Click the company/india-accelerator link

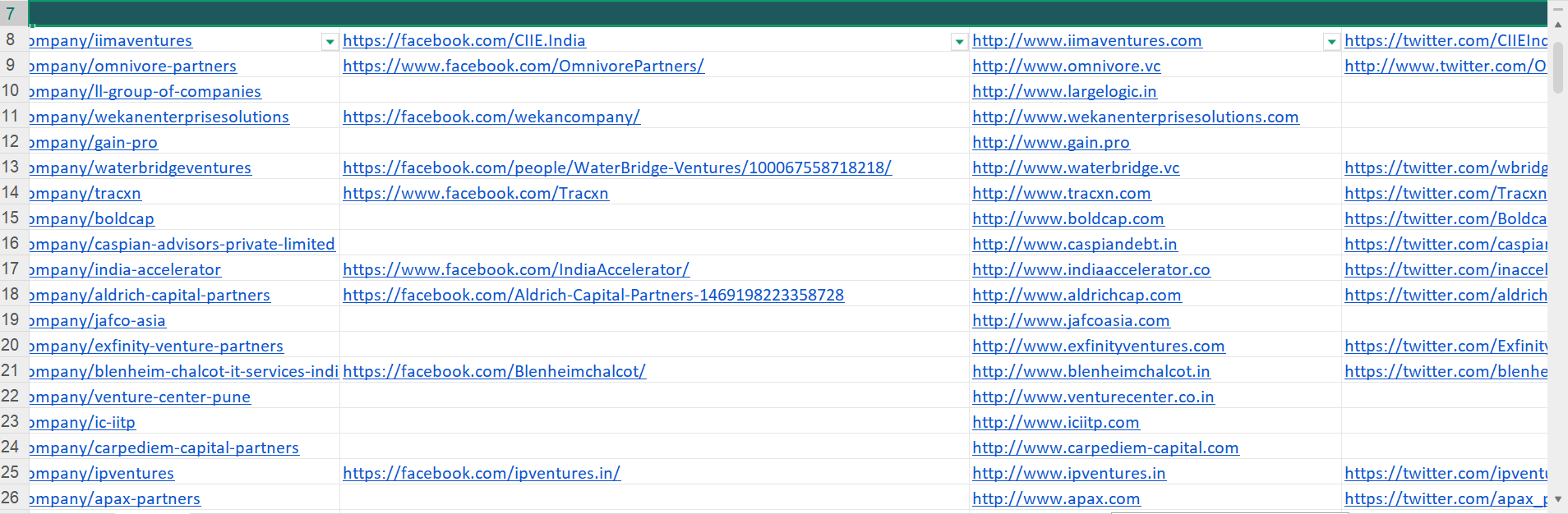click(x=125, y=270)
